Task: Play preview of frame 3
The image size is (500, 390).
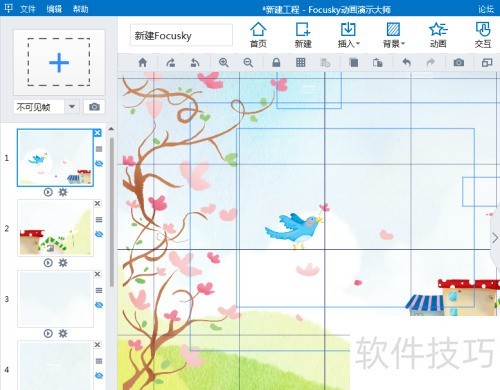Action: point(48,333)
